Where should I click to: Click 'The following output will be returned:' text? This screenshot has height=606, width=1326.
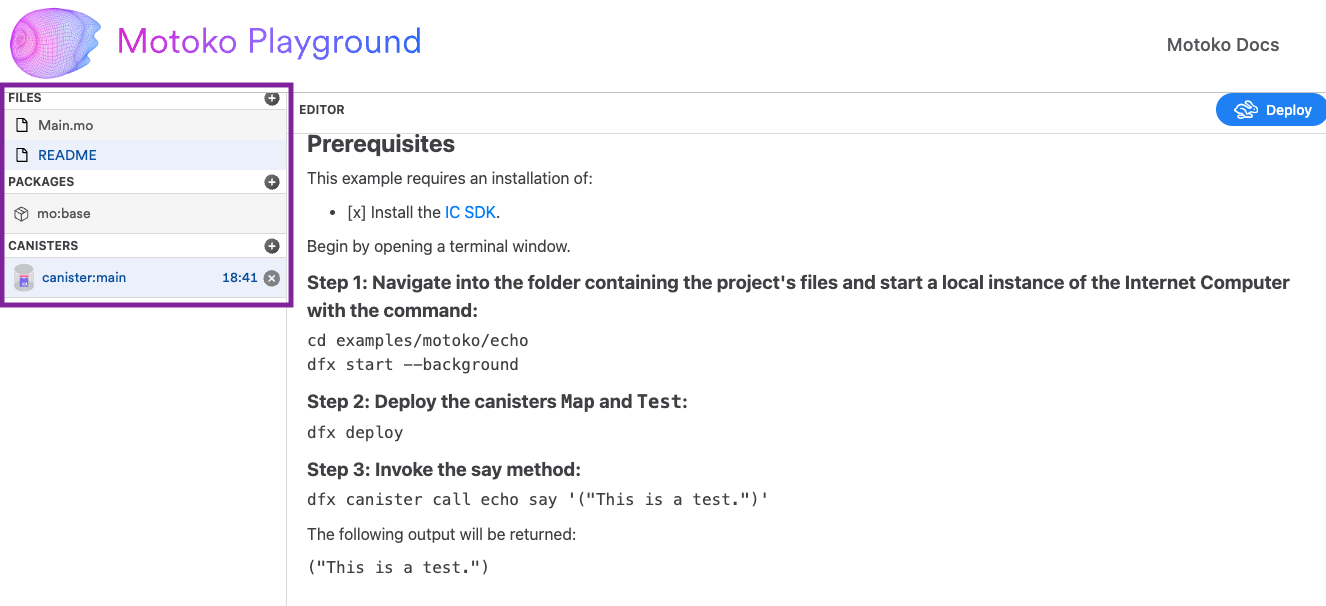(441, 534)
